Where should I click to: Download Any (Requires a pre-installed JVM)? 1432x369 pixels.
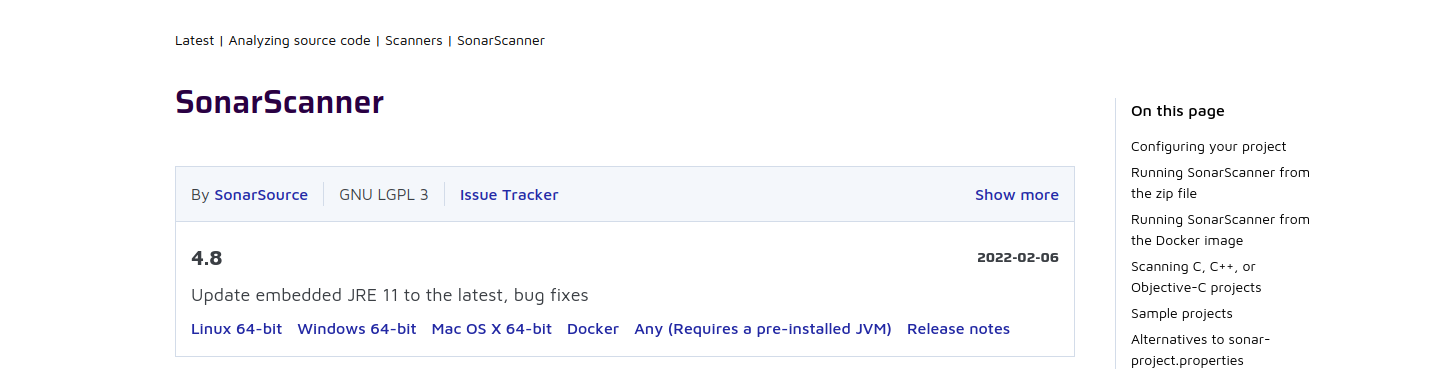point(763,329)
